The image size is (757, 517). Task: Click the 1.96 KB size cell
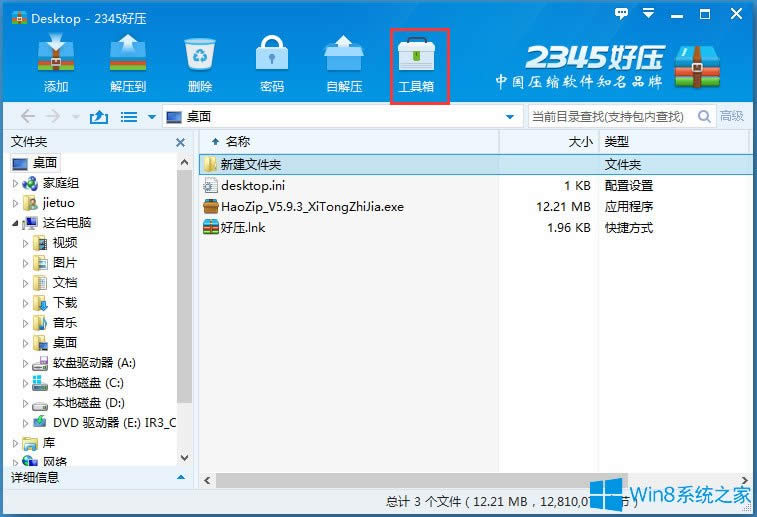569,228
